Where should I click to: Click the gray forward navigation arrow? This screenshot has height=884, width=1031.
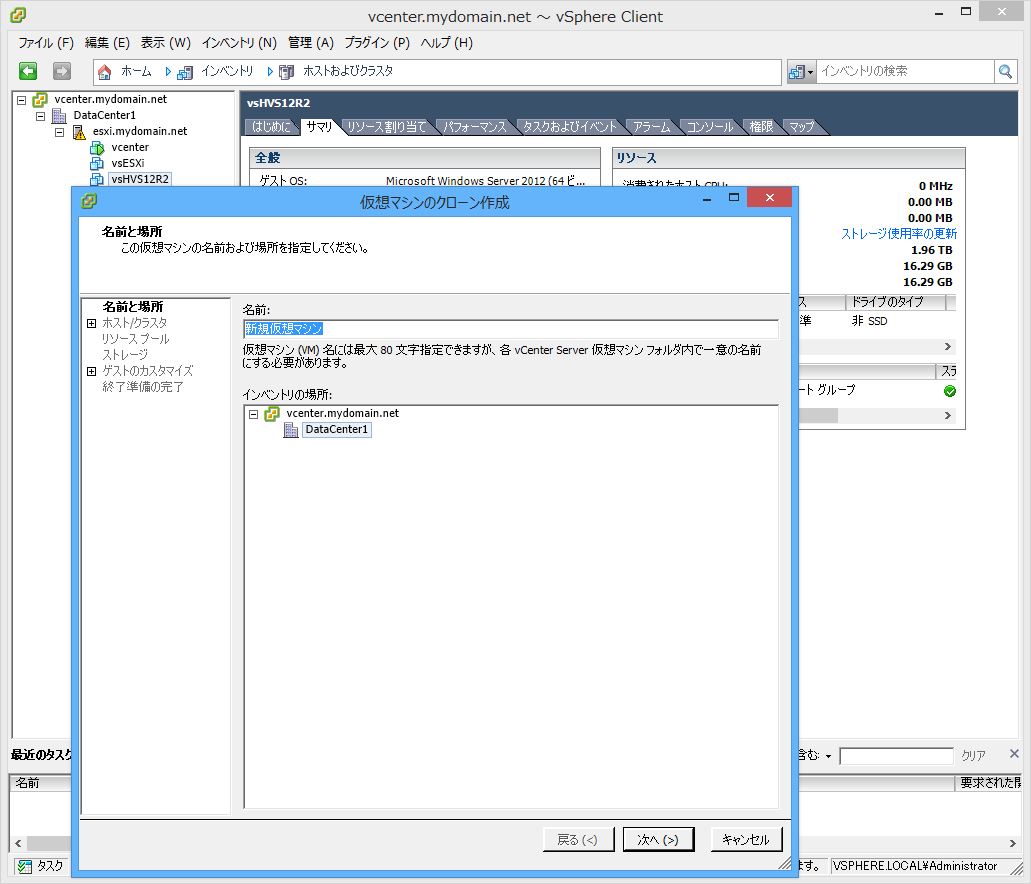point(62,71)
